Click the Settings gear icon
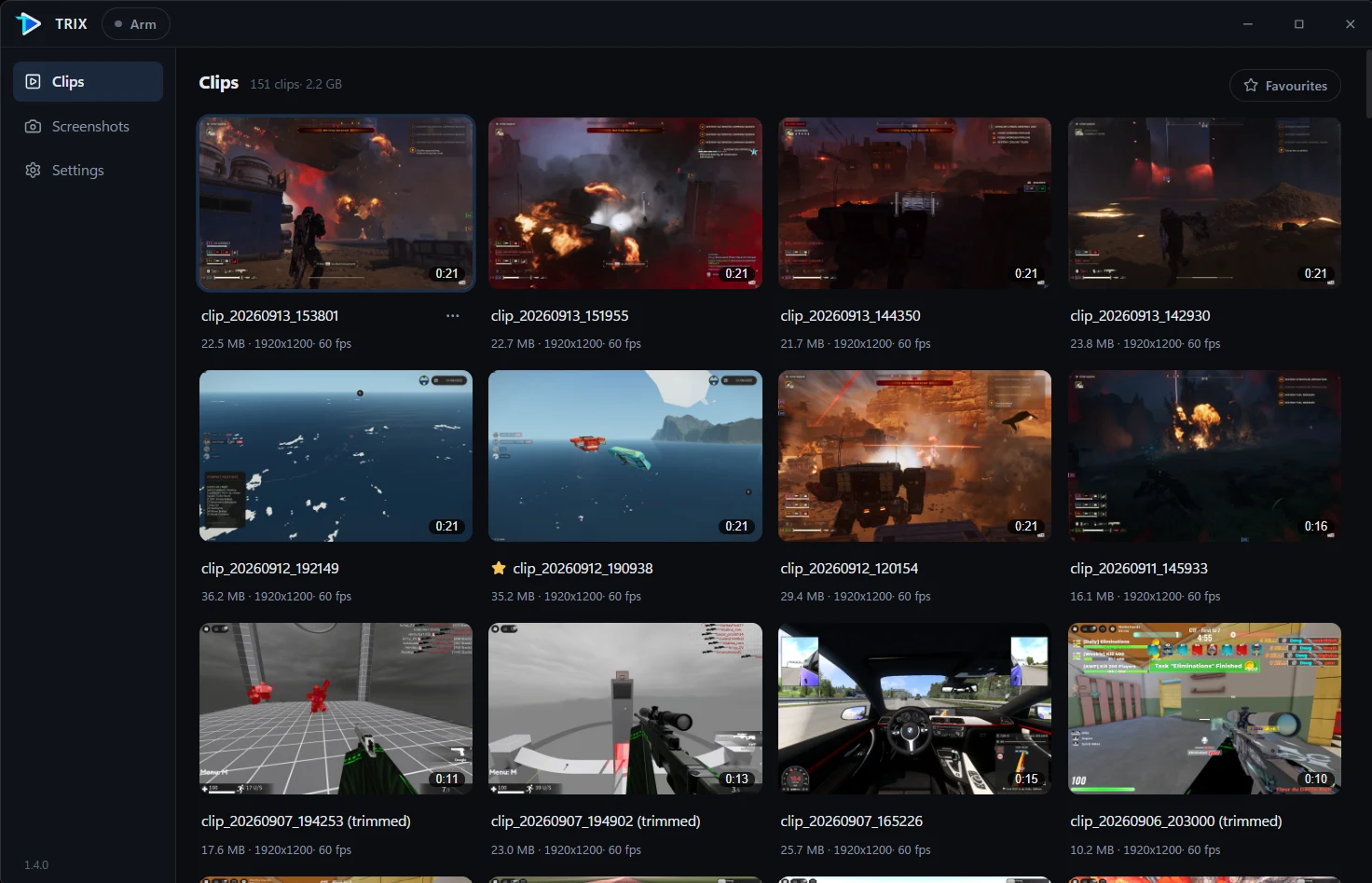This screenshot has width=1372, height=883. click(x=33, y=170)
